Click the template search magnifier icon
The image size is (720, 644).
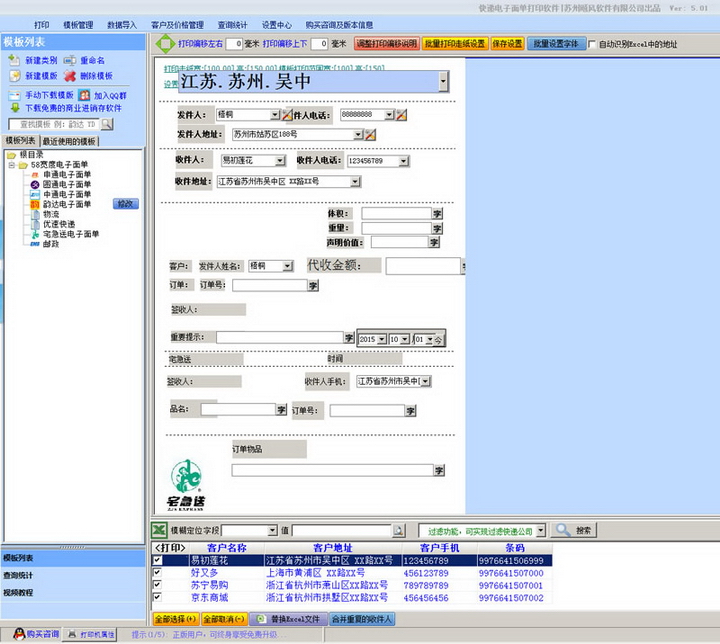pos(107,124)
